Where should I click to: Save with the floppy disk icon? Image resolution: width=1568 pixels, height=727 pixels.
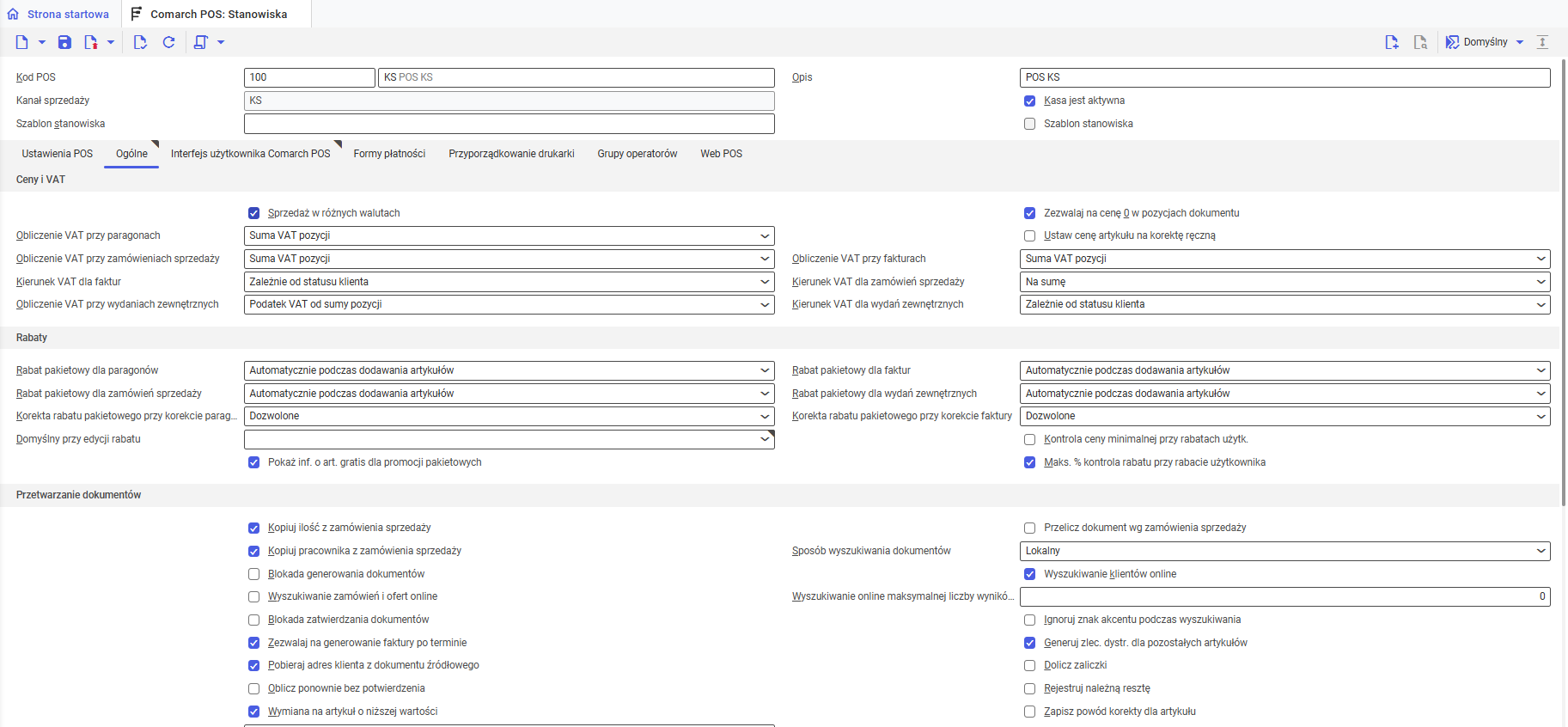coord(64,42)
